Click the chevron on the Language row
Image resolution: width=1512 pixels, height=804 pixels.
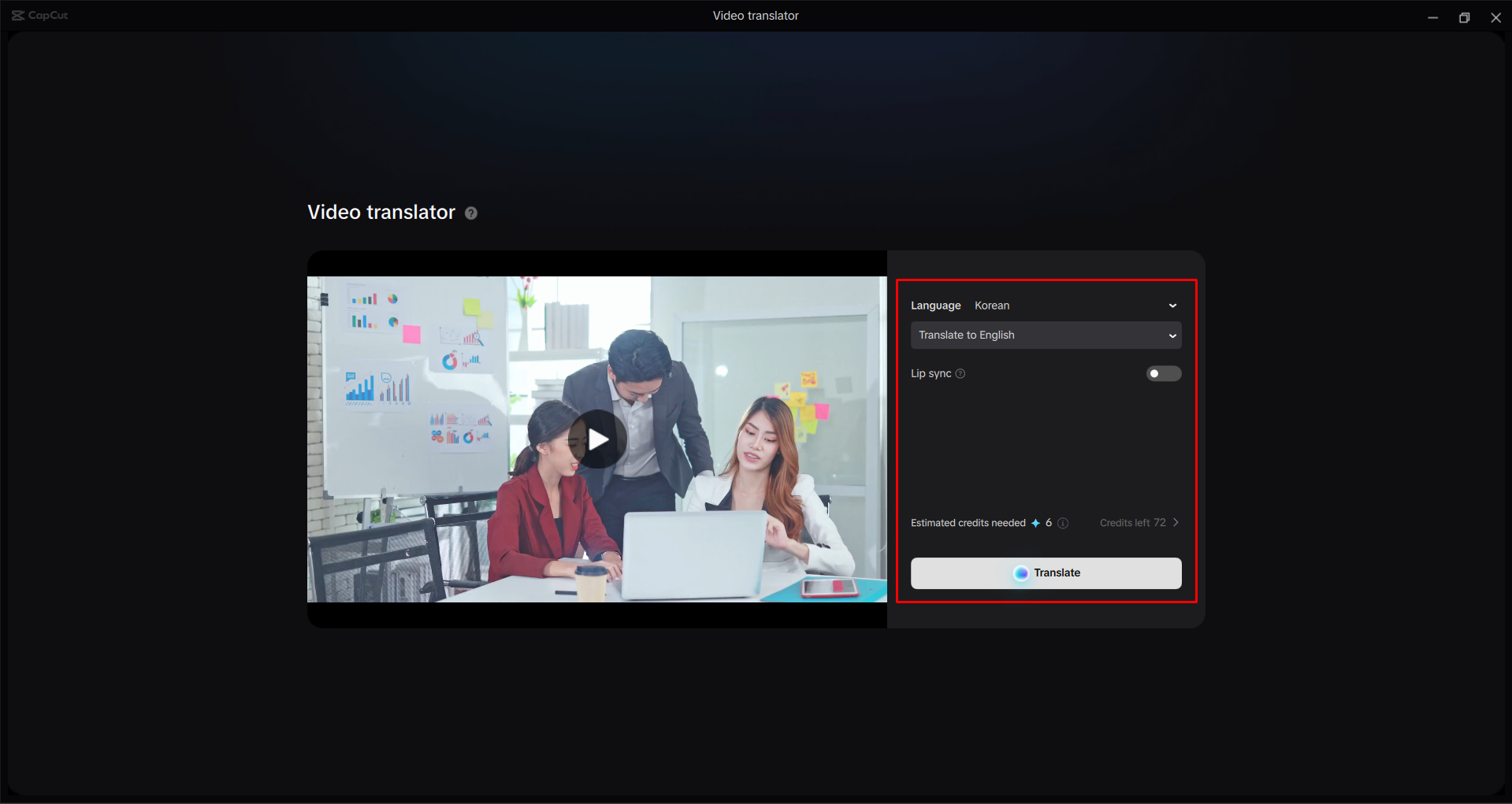pyautogui.click(x=1172, y=306)
